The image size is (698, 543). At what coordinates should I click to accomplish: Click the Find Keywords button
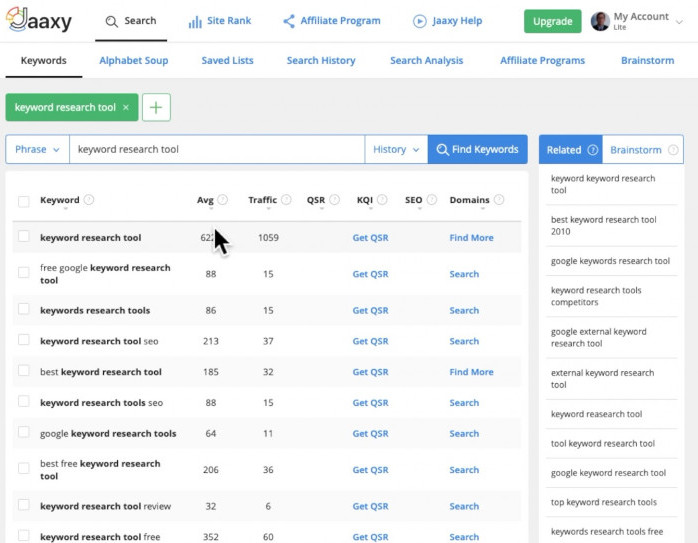[x=478, y=149]
